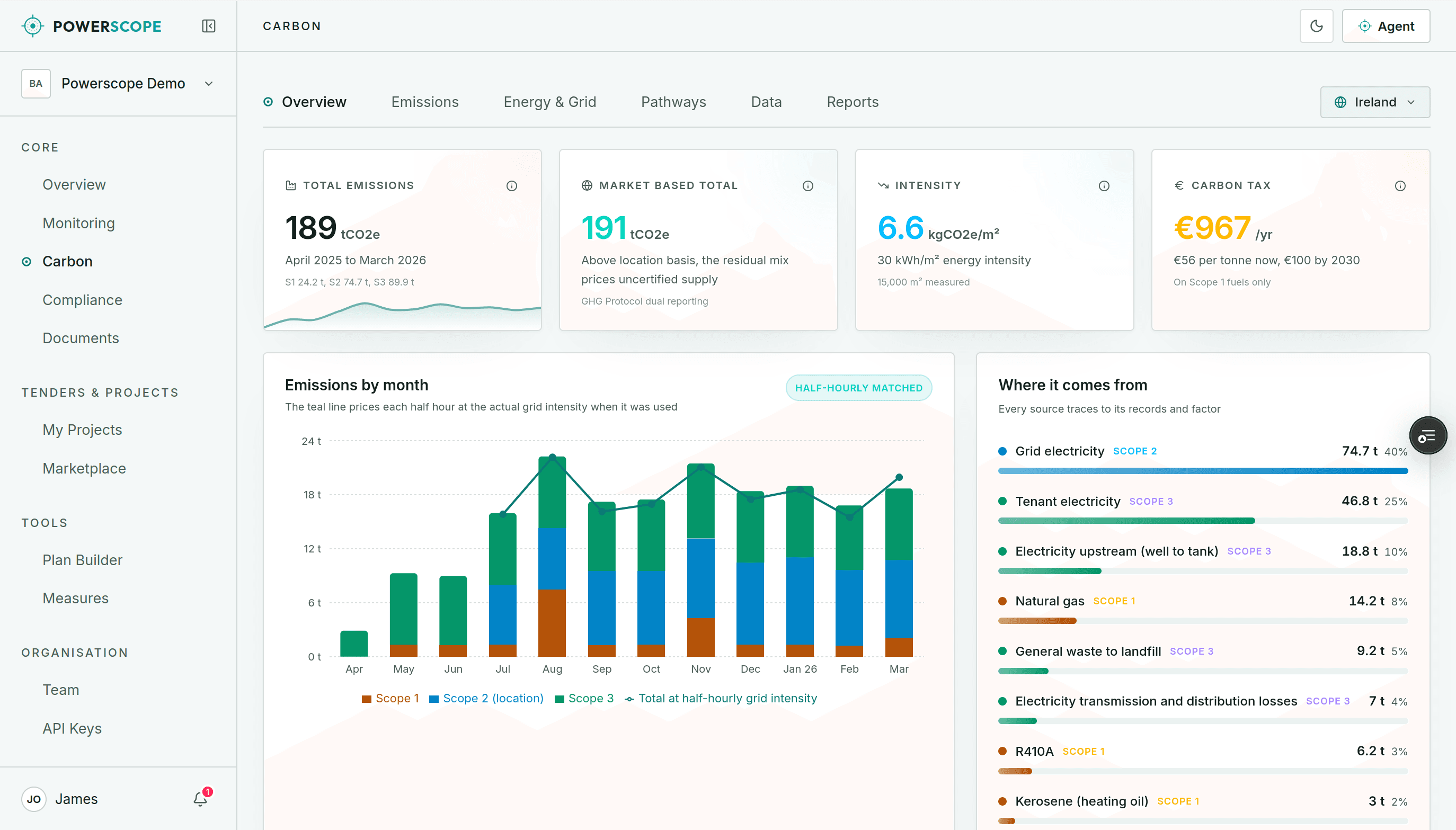Go to Marketplace in the sidebar

tap(84, 468)
